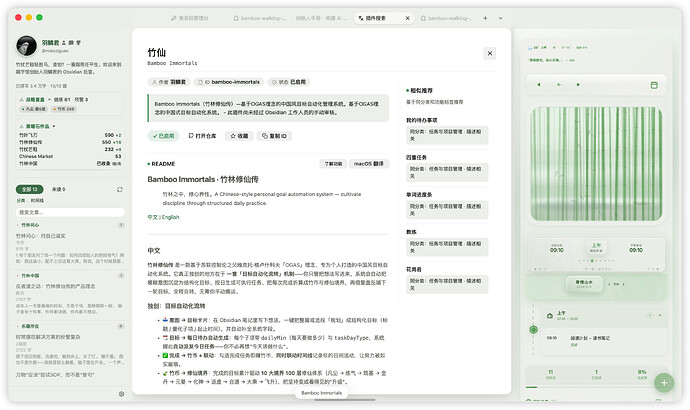Screen dimensions: 690x410
Task: Open the sidebar settings gear icon
Action: pyautogui.click(x=121, y=394)
